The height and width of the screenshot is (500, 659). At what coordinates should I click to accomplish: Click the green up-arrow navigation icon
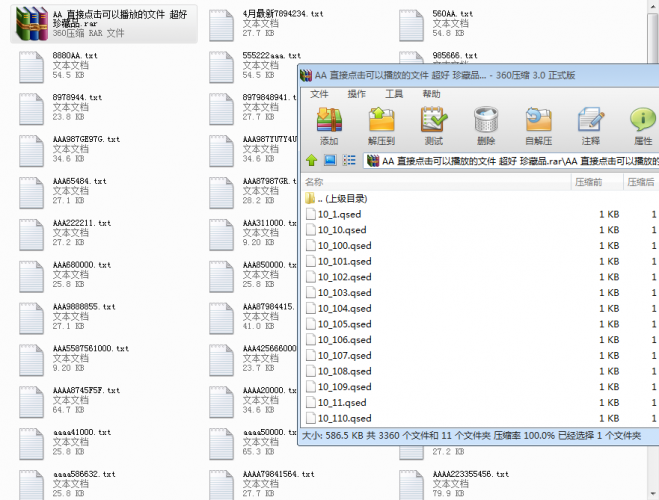pyautogui.click(x=311, y=160)
